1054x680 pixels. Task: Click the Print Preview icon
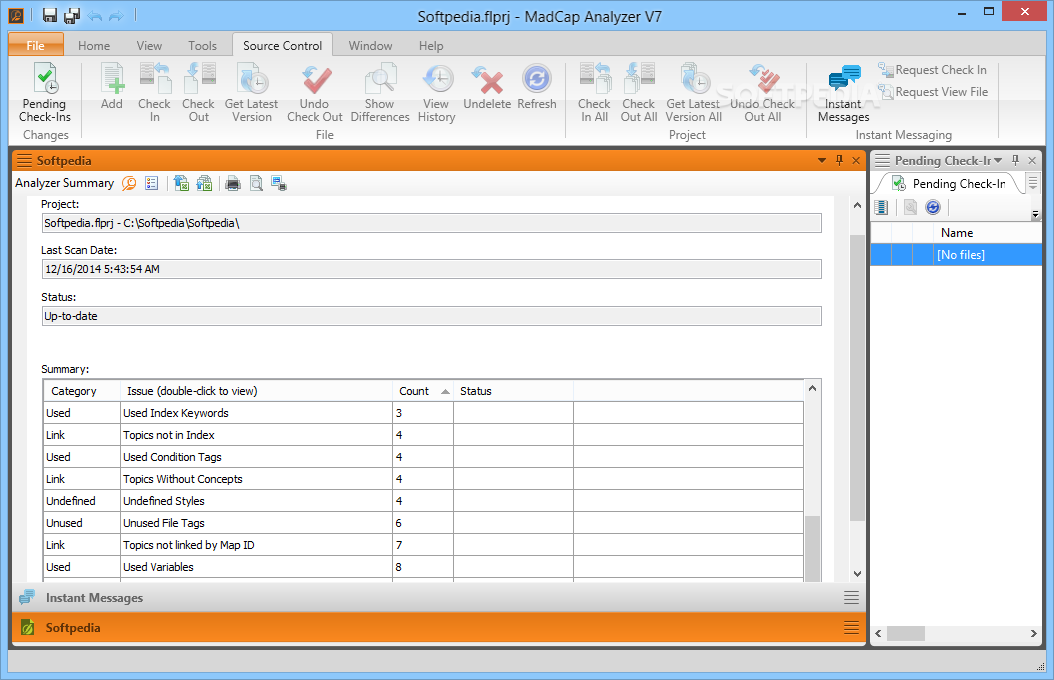[256, 183]
